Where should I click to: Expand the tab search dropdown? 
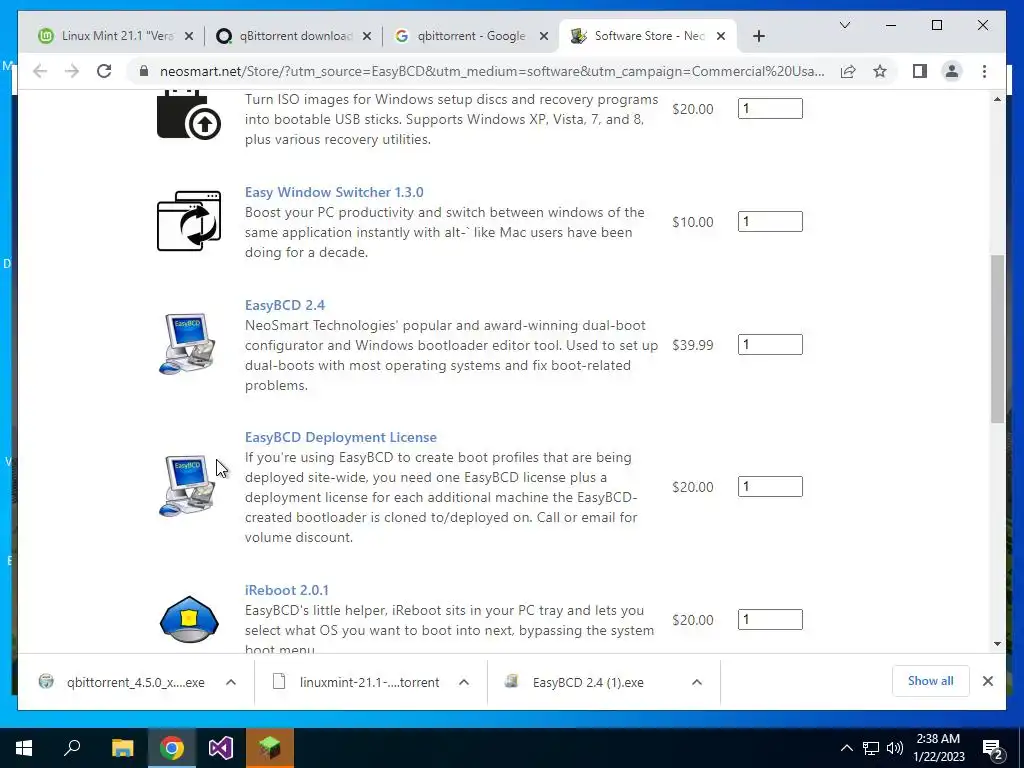point(844,25)
